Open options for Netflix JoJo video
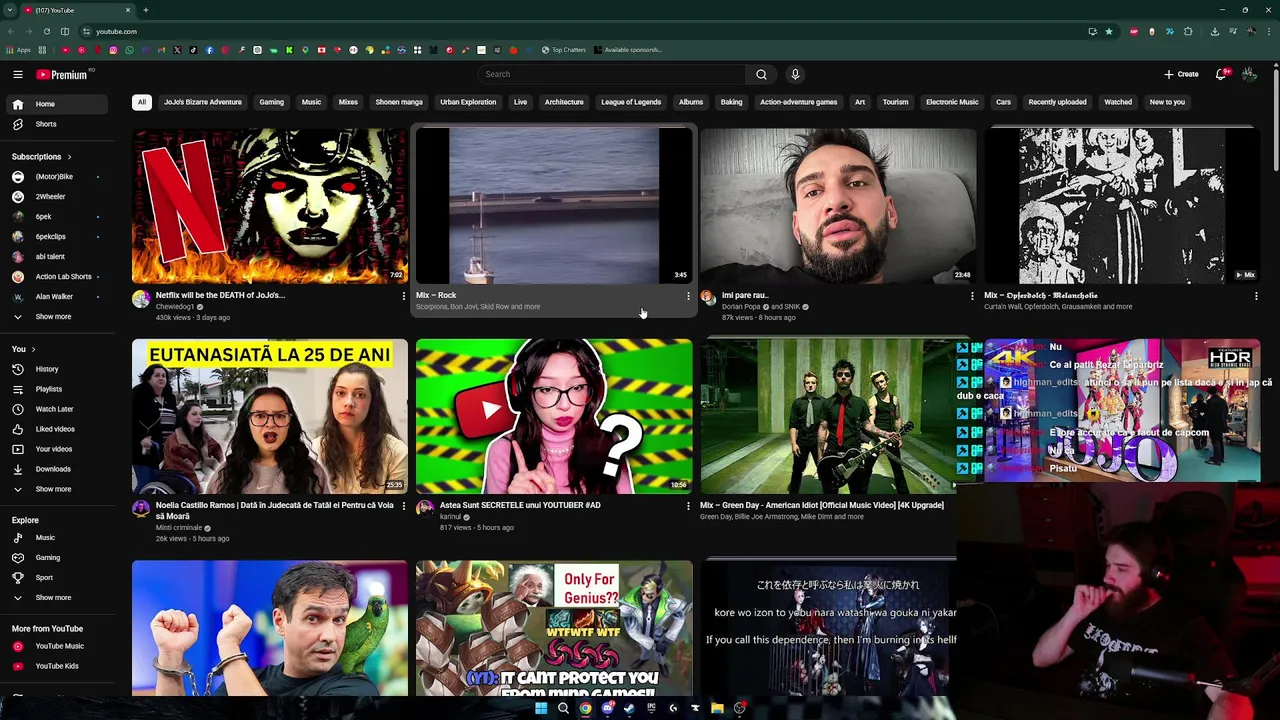This screenshot has height=720, width=1280. click(404, 296)
